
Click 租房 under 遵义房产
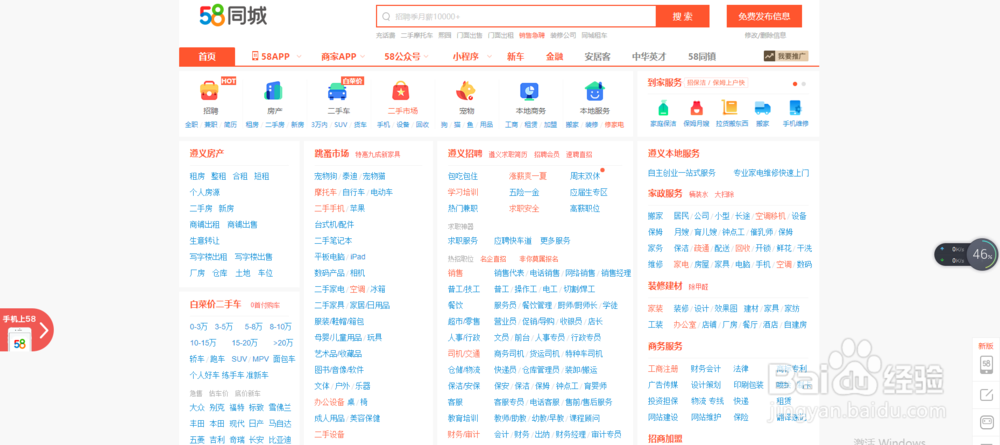pyautogui.click(x=197, y=177)
